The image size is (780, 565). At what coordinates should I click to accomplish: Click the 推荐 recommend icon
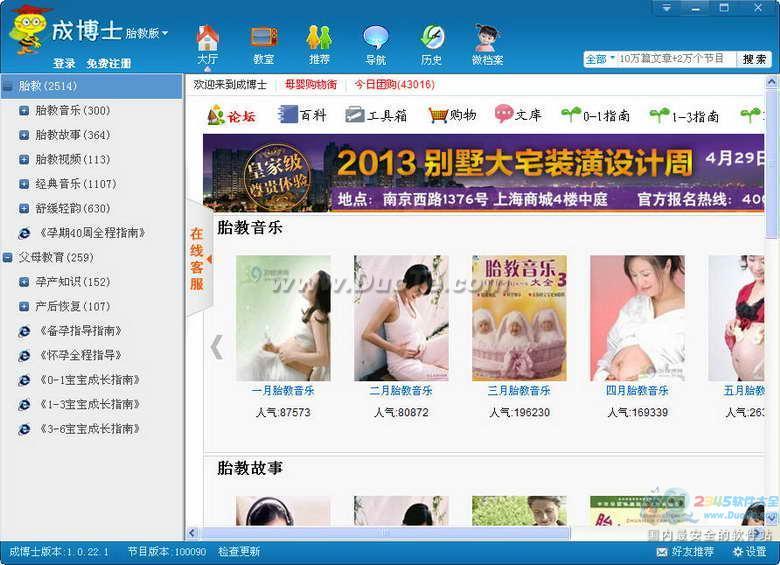point(319,40)
